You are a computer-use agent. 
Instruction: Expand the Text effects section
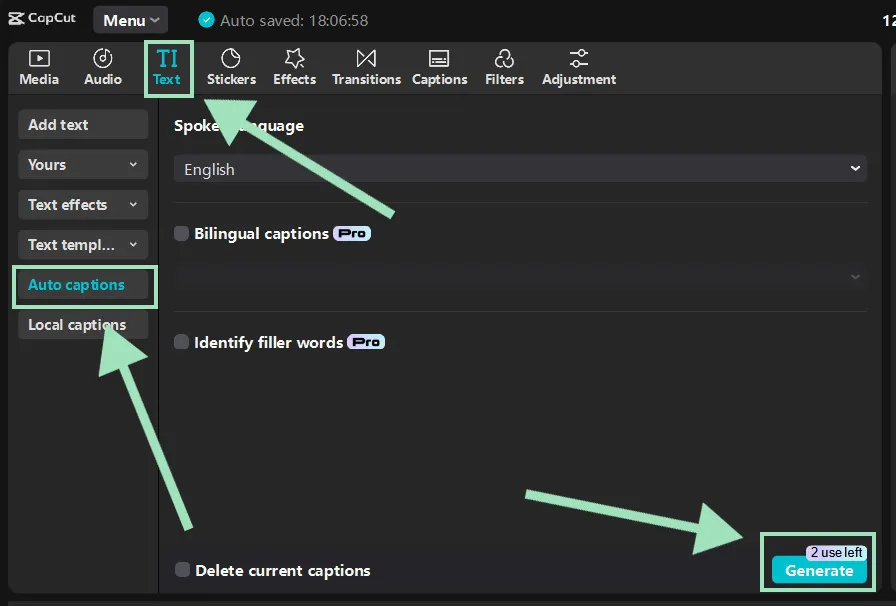(83, 205)
